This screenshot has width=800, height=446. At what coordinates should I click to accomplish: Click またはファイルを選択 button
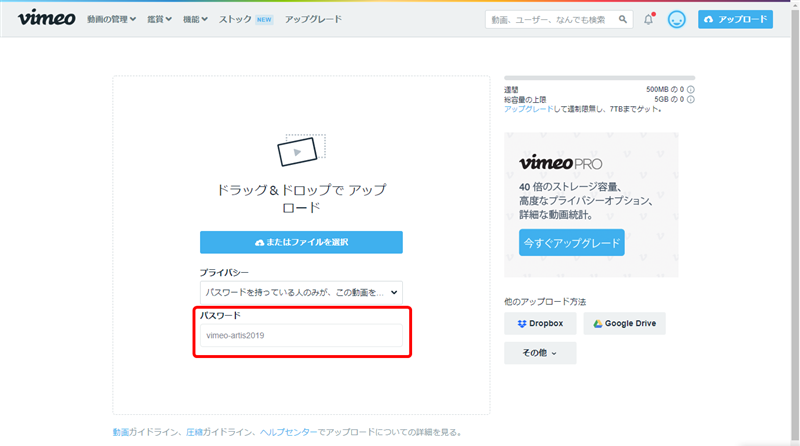click(301, 242)
